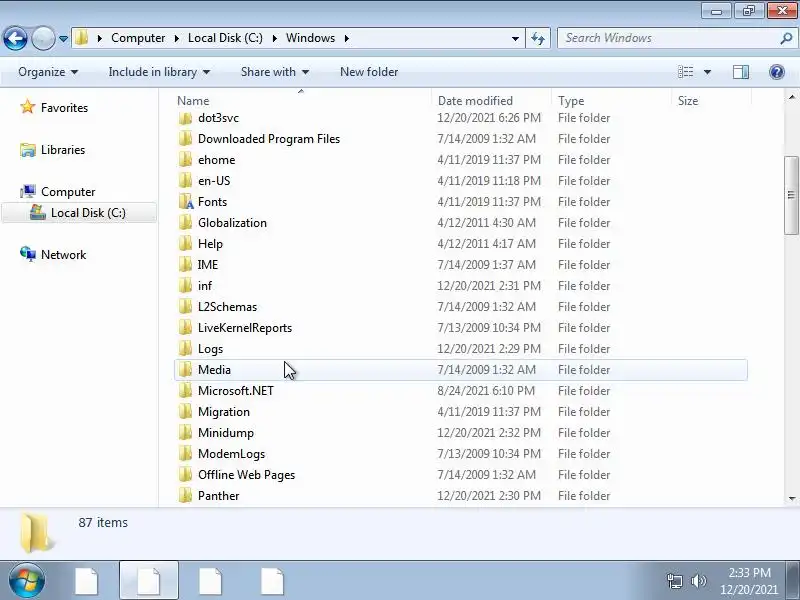Viewport: 800px width, 600px height.
Task: Open the volume speaker tray icon
Action: tap(698, 581)
